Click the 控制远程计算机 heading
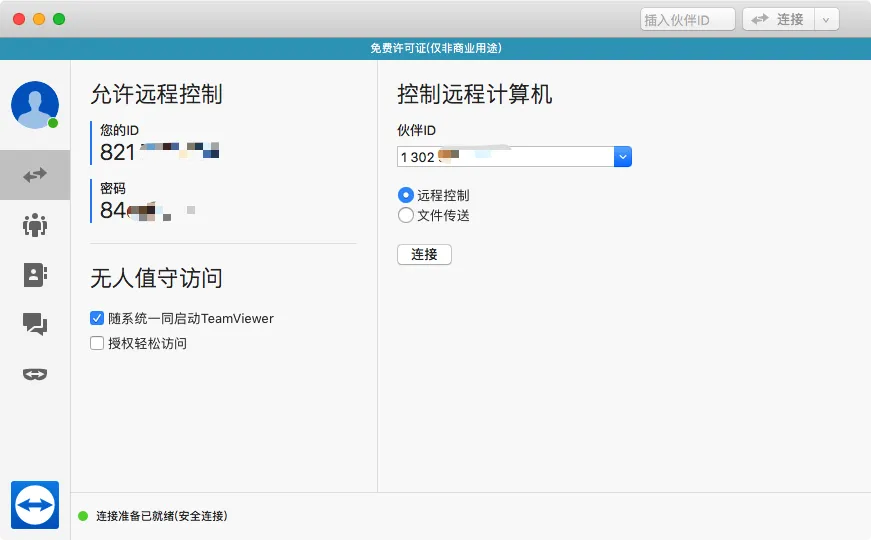The image size is (871, 540). point(474,94)
